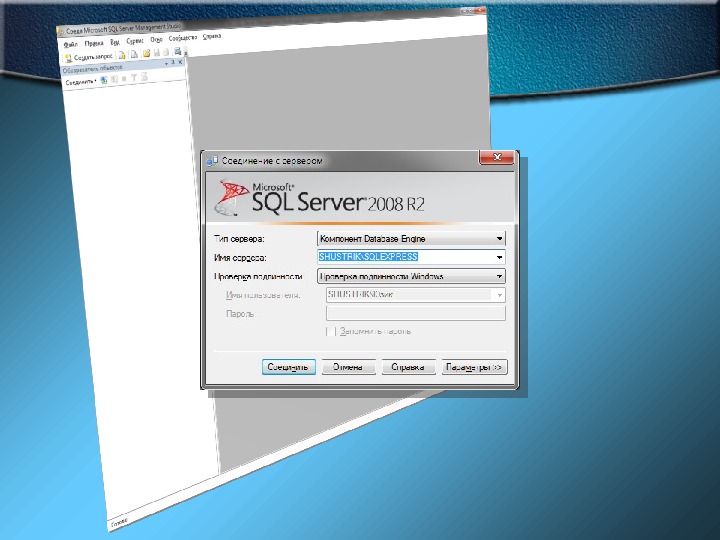Click the main toolbar overflow arrow
720x540 pixels.
point(186,53)
